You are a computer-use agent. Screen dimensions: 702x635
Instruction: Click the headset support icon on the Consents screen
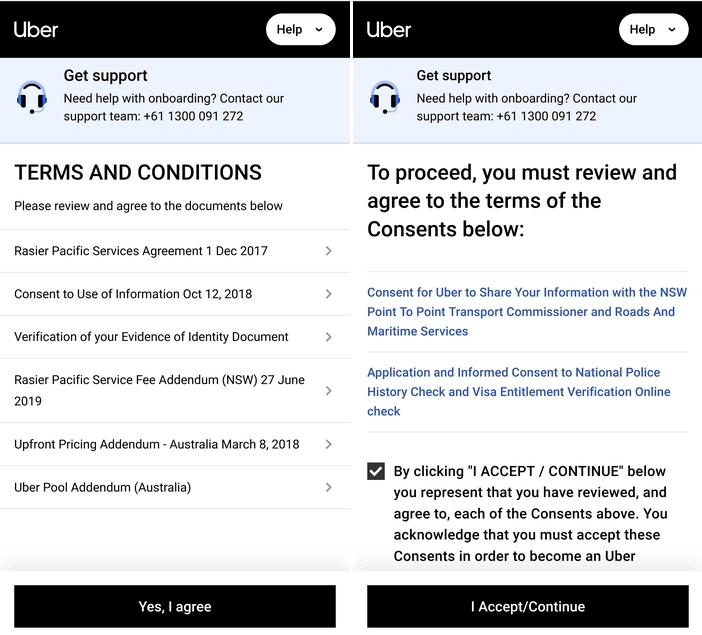[x=385, y=97]
